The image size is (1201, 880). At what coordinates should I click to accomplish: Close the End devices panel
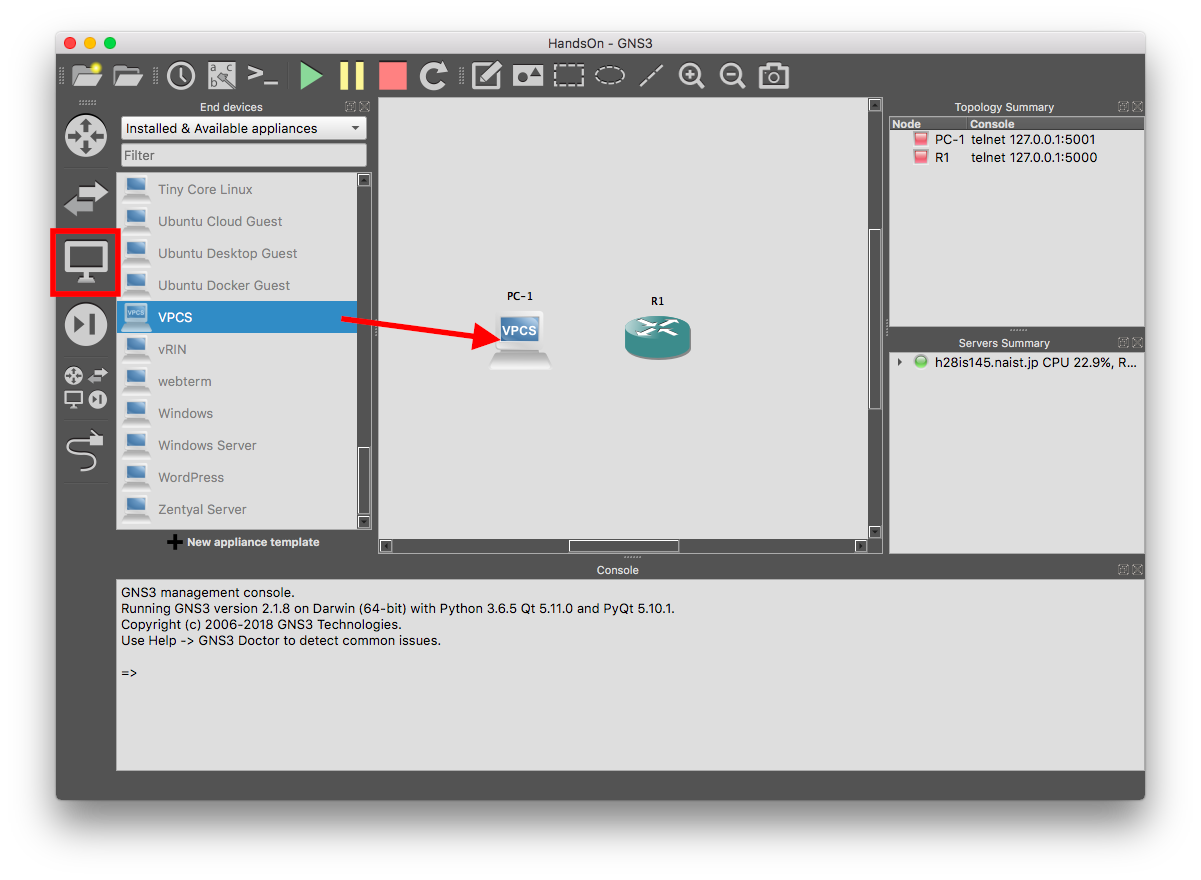pos(364,107)
